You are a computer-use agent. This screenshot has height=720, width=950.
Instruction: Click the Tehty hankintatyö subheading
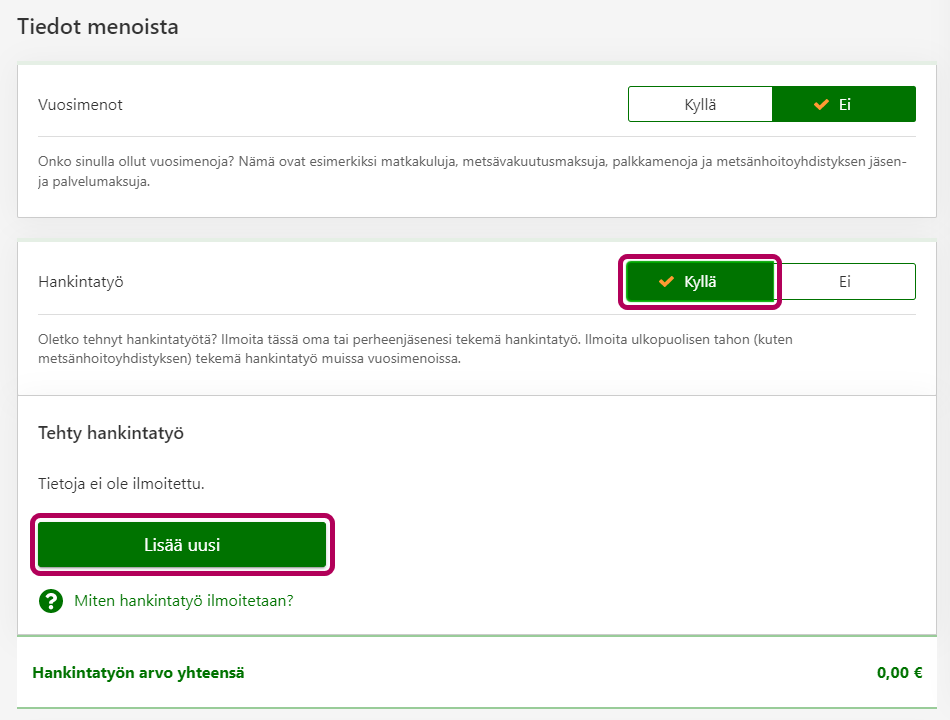click(111, 433)
